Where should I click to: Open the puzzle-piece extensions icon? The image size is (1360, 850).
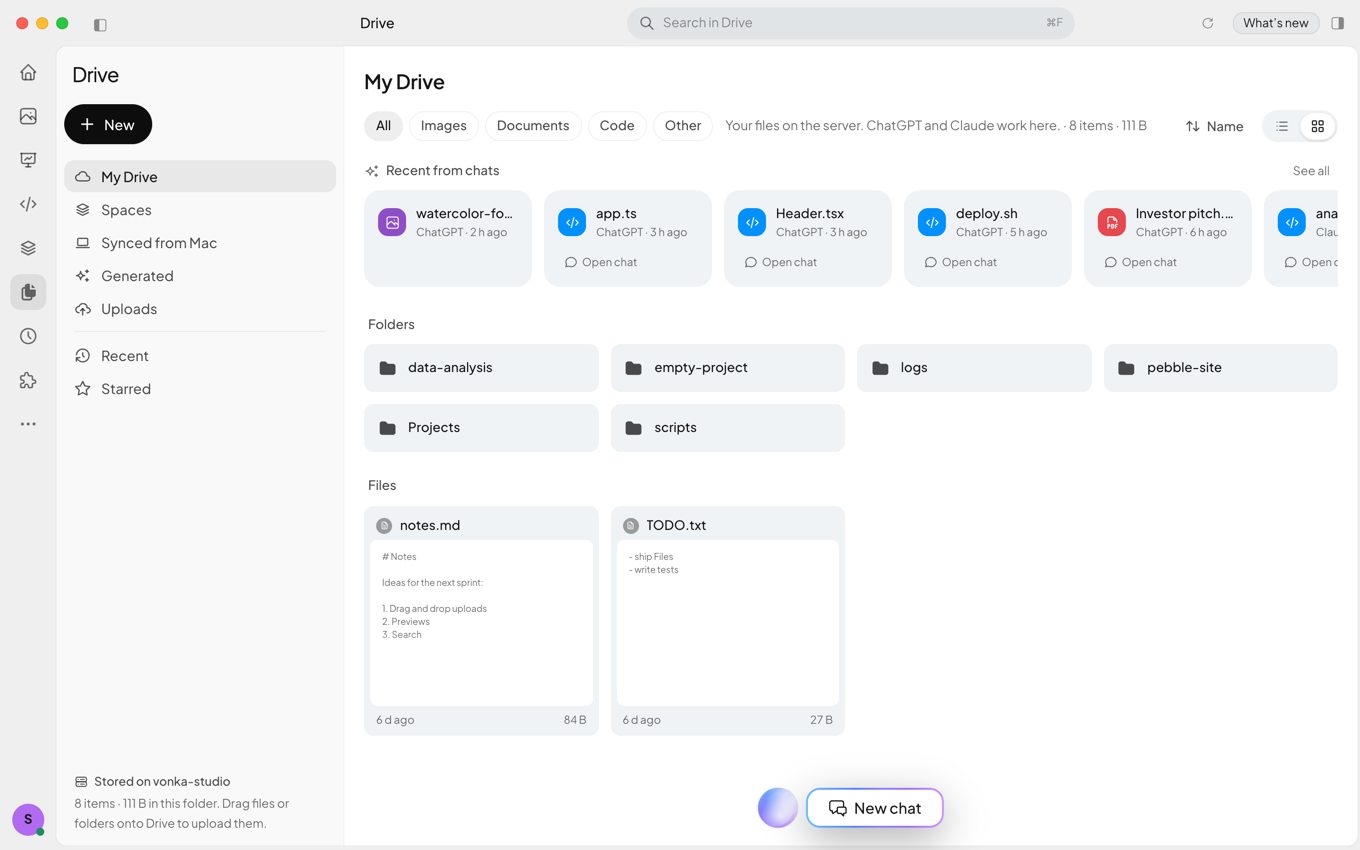(28, 380)
